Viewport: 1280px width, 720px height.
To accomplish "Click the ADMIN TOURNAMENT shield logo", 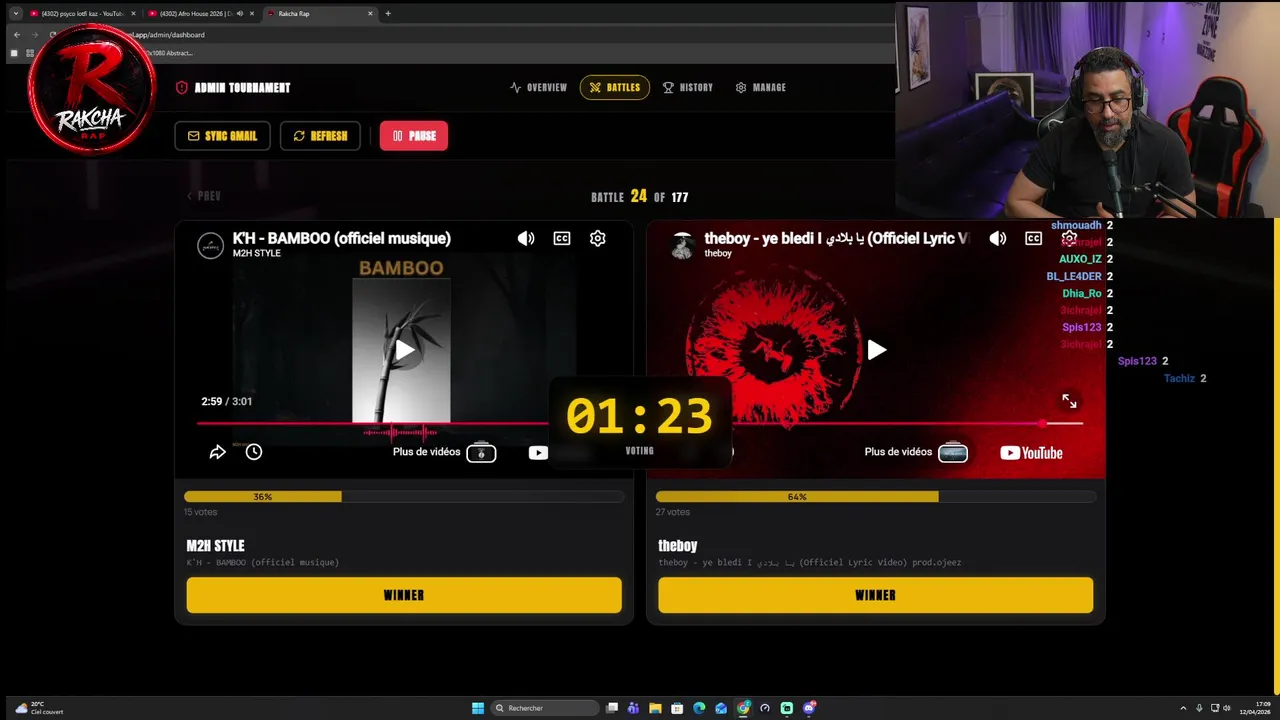I will (x=182, y=87).
